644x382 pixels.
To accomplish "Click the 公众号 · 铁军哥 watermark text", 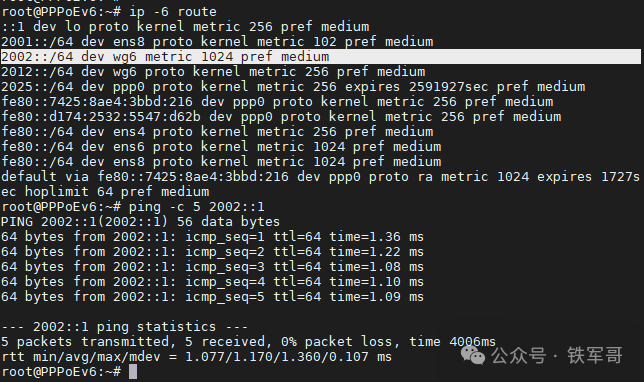I will (557, 355).
